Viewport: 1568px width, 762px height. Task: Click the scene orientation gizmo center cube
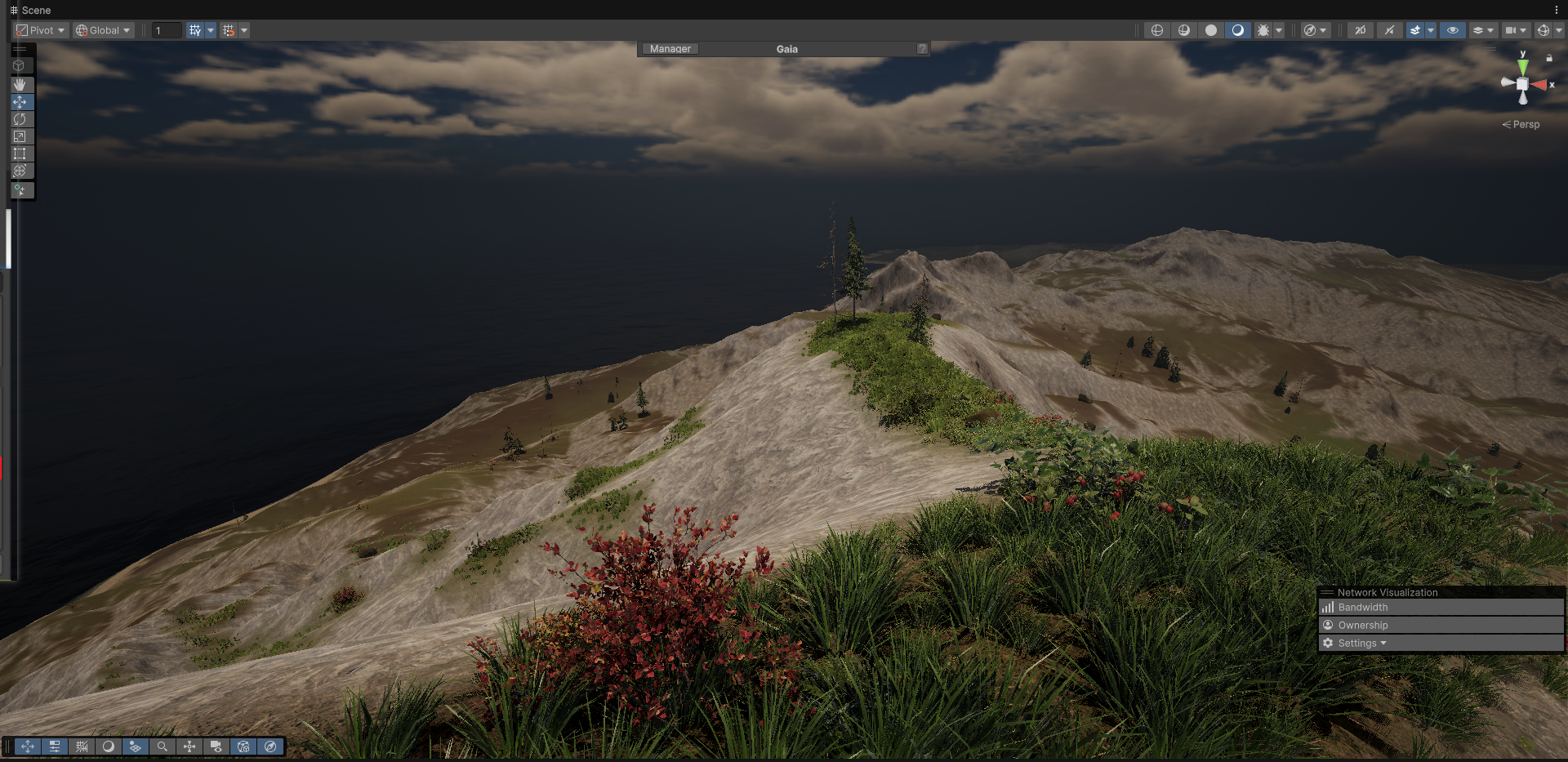[1522, 84]
